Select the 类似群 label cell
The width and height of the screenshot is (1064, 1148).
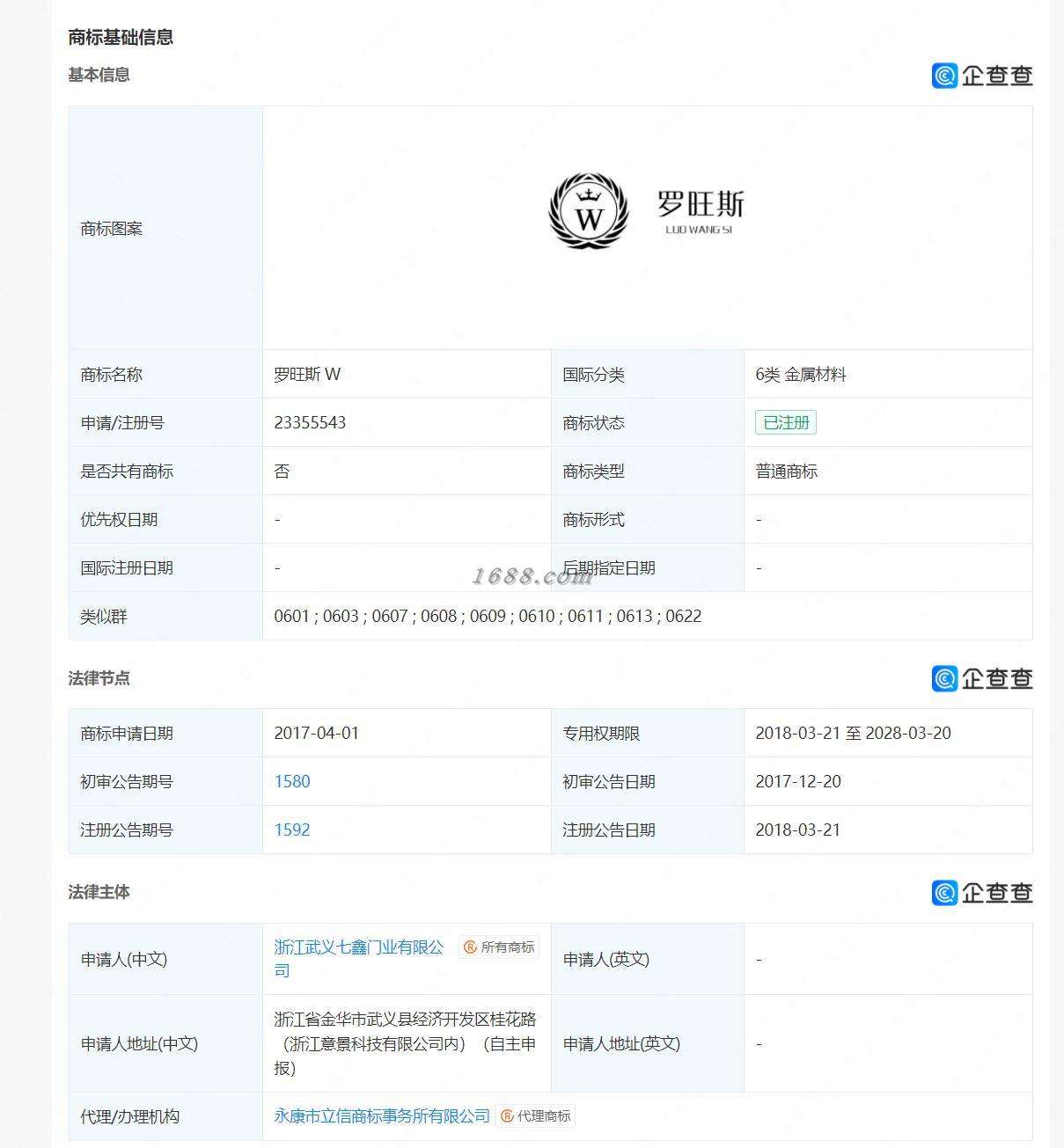coord(165,616)
